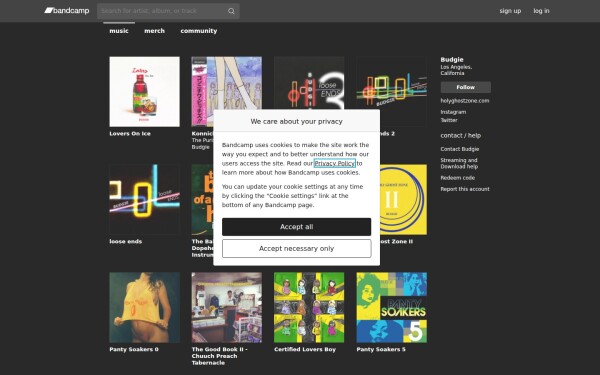Screen dimensions: 600x375
Task: Open Budgie's Instagram link
Action: pyautogui.click(x=453, y=112)
